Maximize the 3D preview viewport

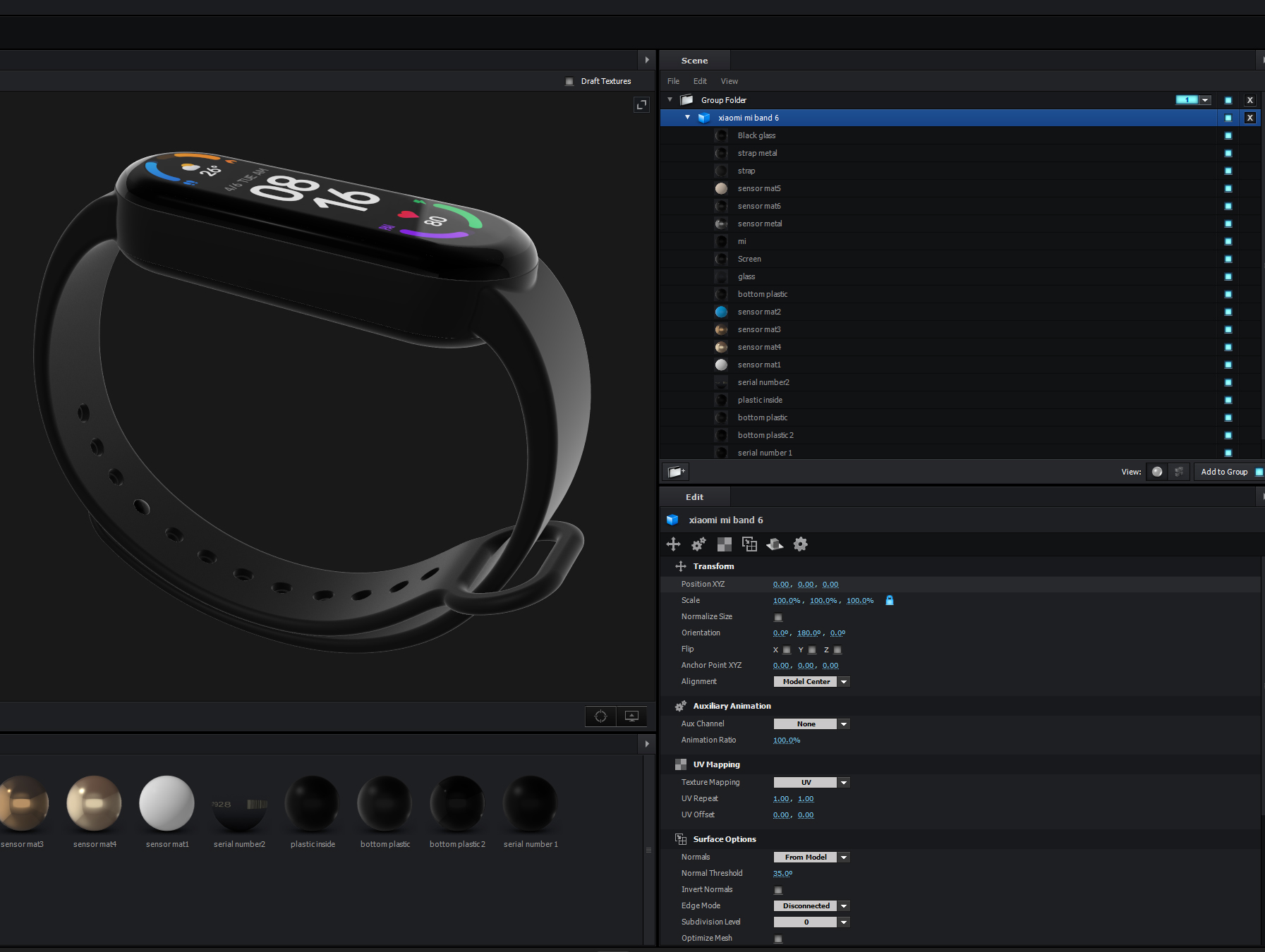[641, 105]
